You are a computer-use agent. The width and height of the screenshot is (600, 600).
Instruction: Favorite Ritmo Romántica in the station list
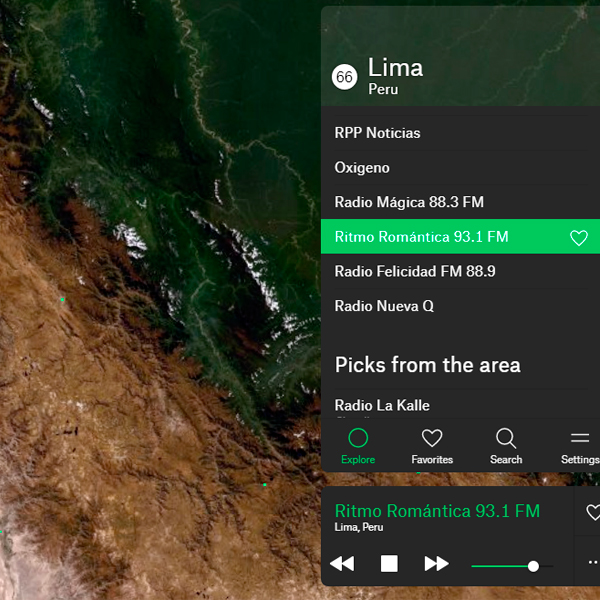pos(578,238)
